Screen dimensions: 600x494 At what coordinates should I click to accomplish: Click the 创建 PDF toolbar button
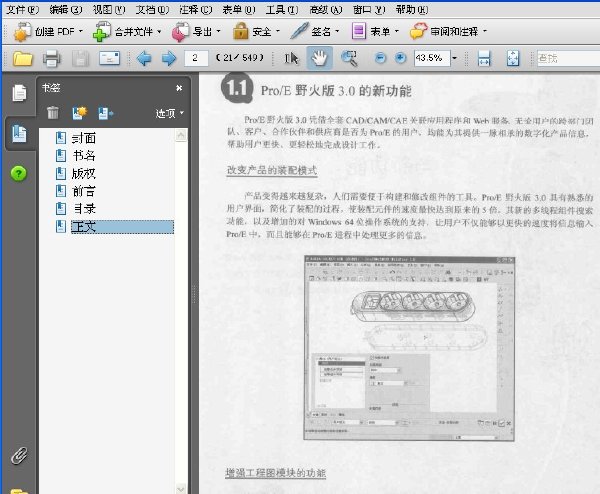tap(48, 31)
